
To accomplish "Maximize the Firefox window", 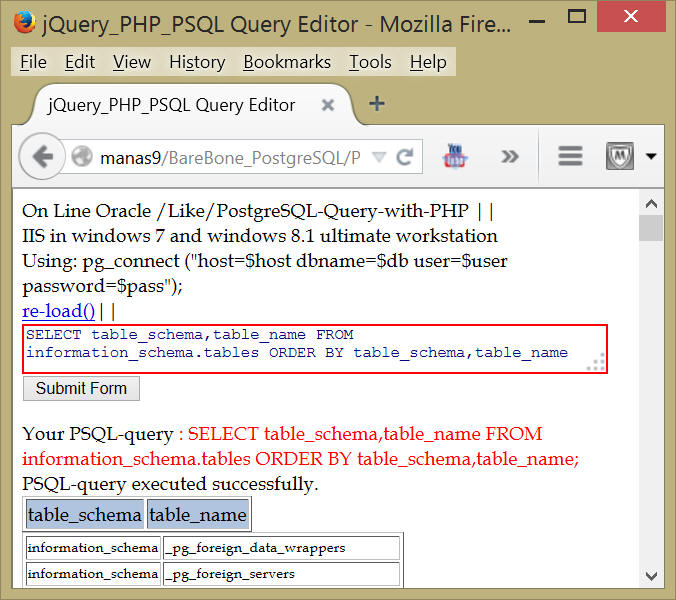I will click(x=576, y=17).
